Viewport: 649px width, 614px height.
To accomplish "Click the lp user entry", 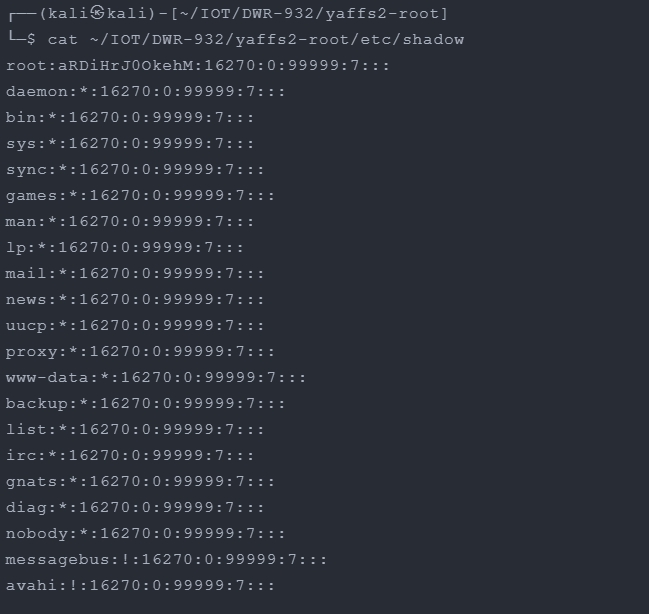I will (x=125, y=248).
